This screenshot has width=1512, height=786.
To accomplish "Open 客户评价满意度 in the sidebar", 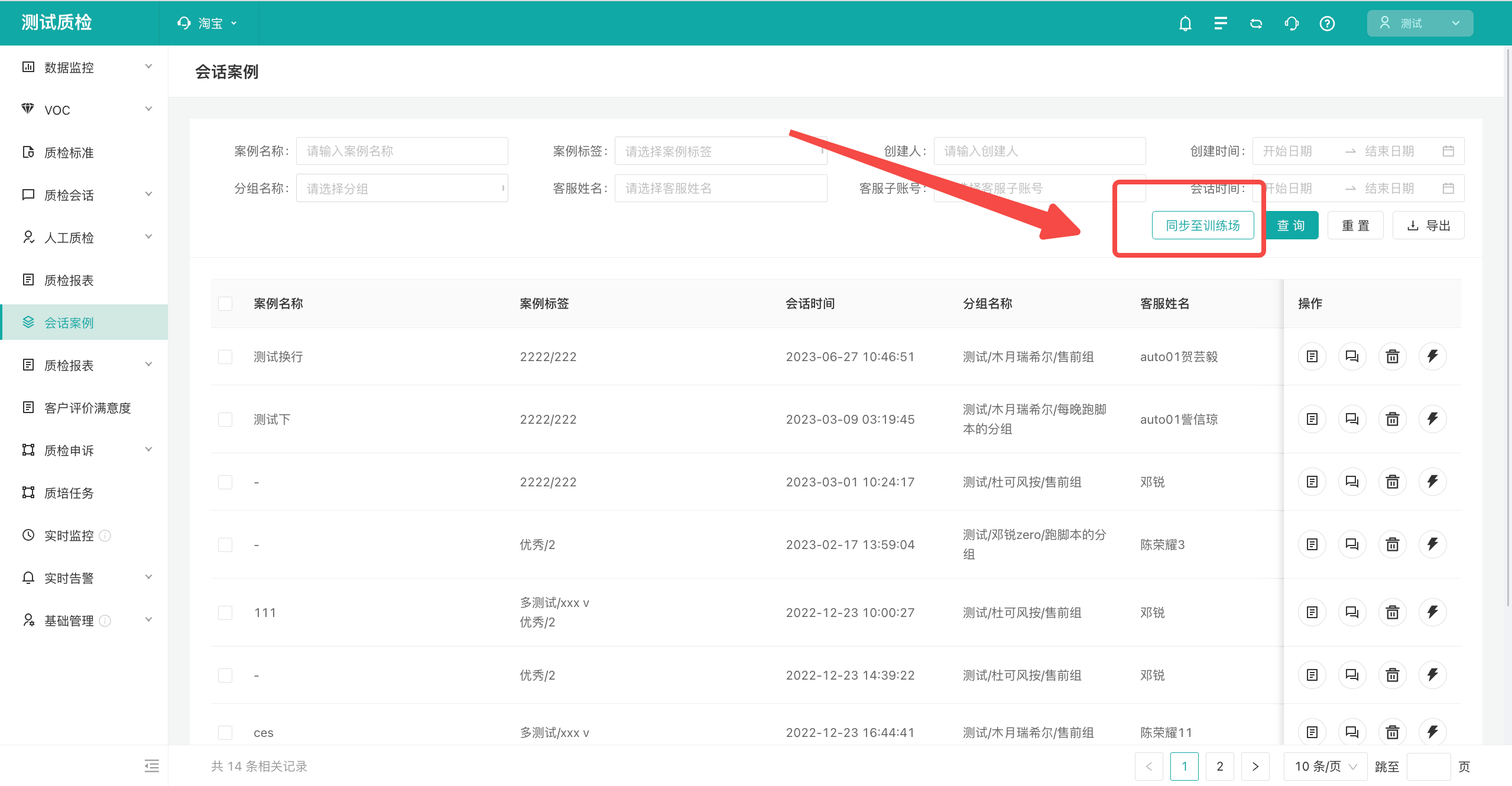I will point(85,408).
